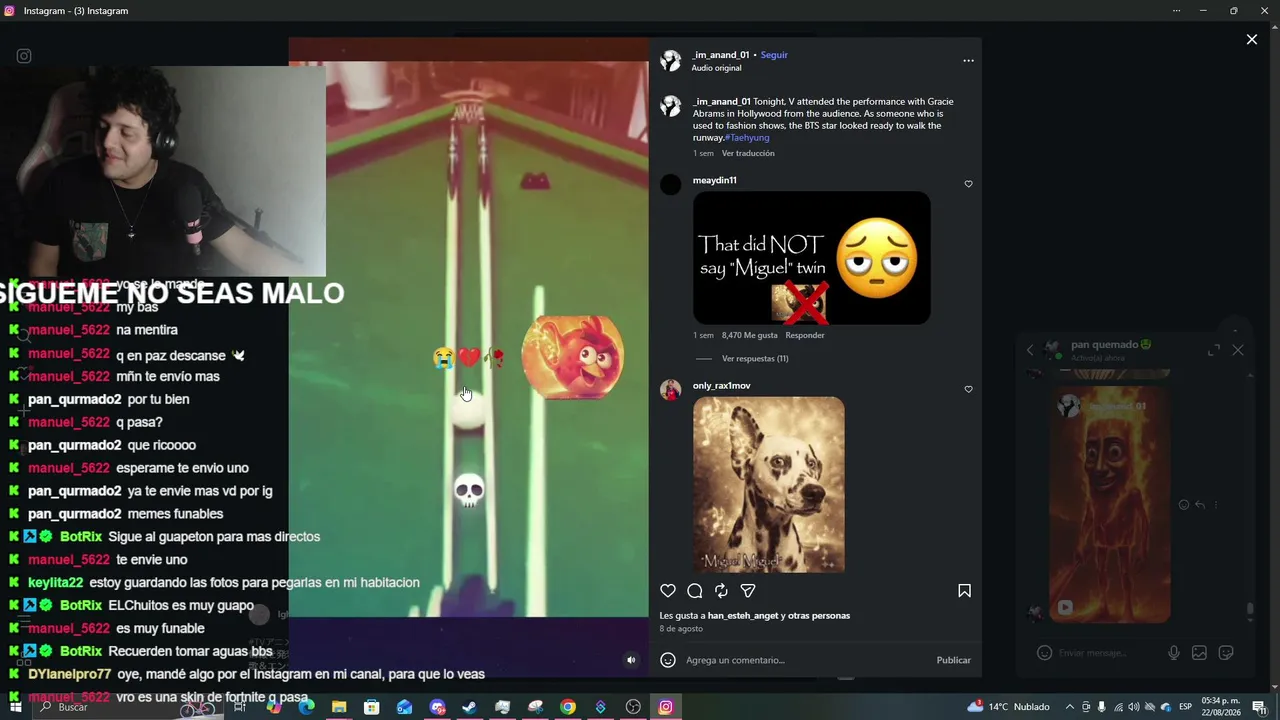Go back in the pan quemado chat
Screen dimensions: 1280x720
pyautogui.click(x=1030, y=350)
